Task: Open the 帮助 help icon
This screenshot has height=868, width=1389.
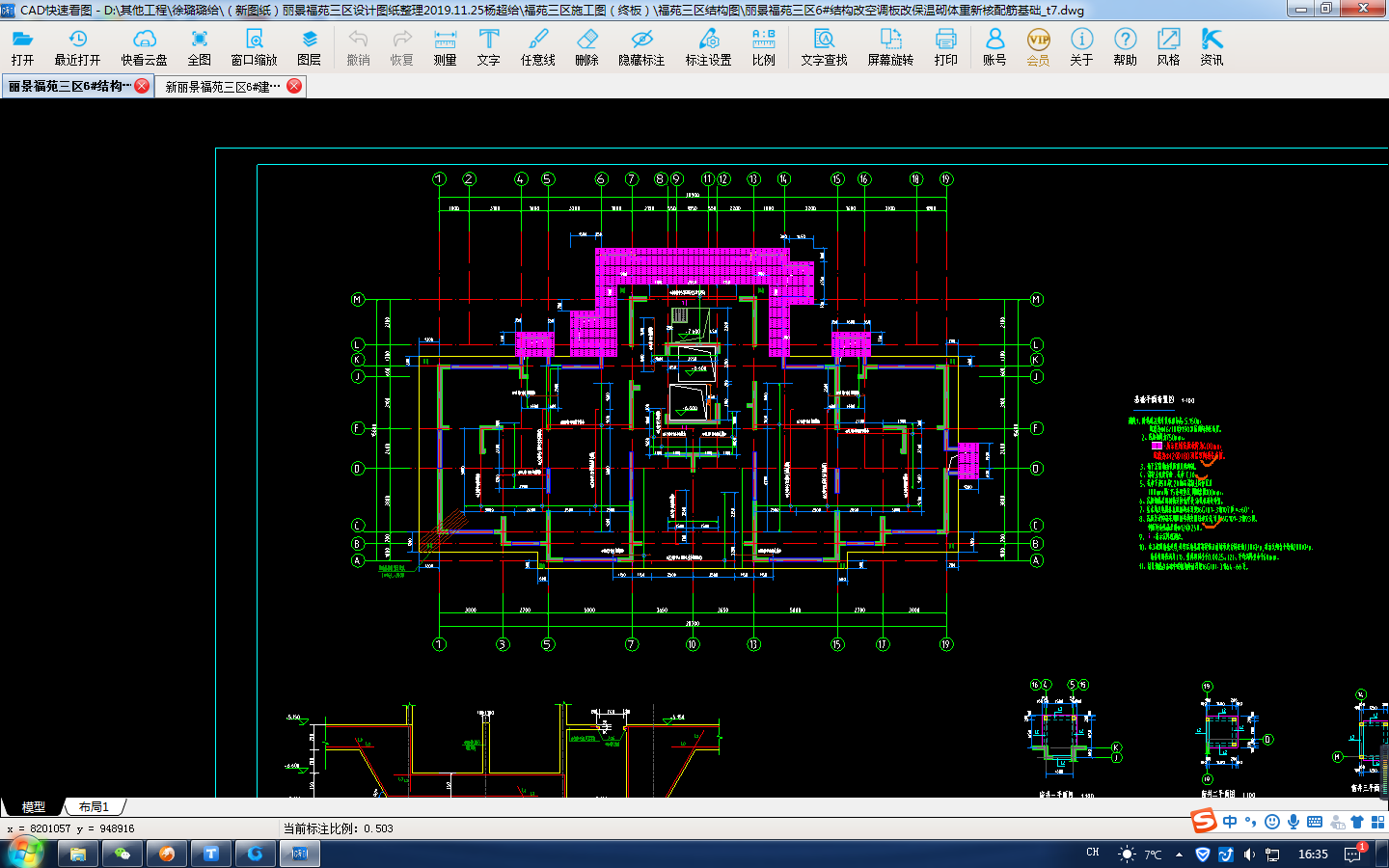Action: coord(1125,46)
